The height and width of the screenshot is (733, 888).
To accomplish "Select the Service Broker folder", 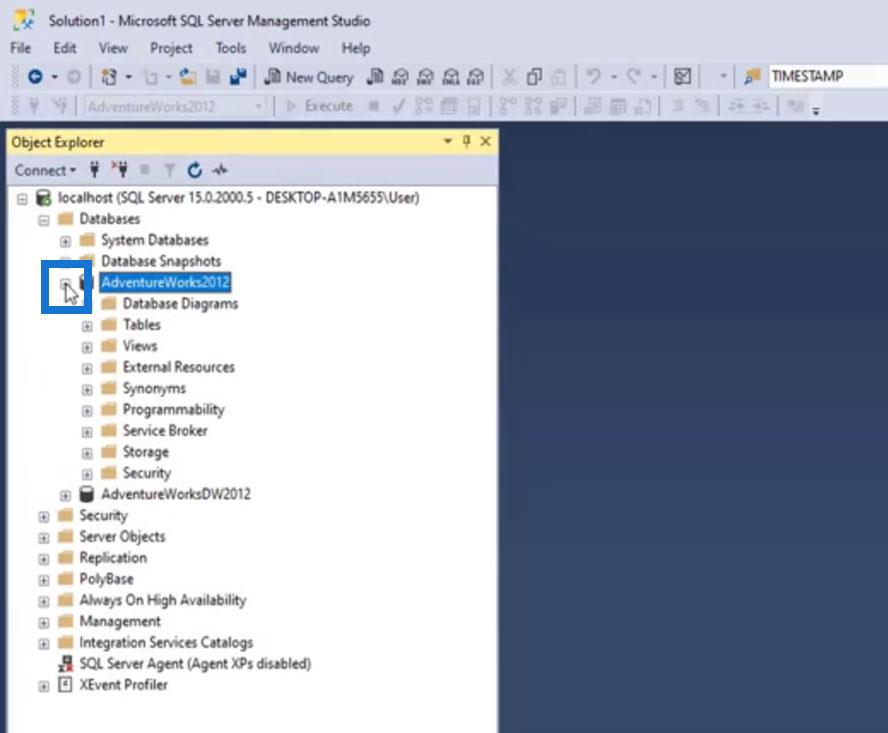I will click(x=165, y=431).
